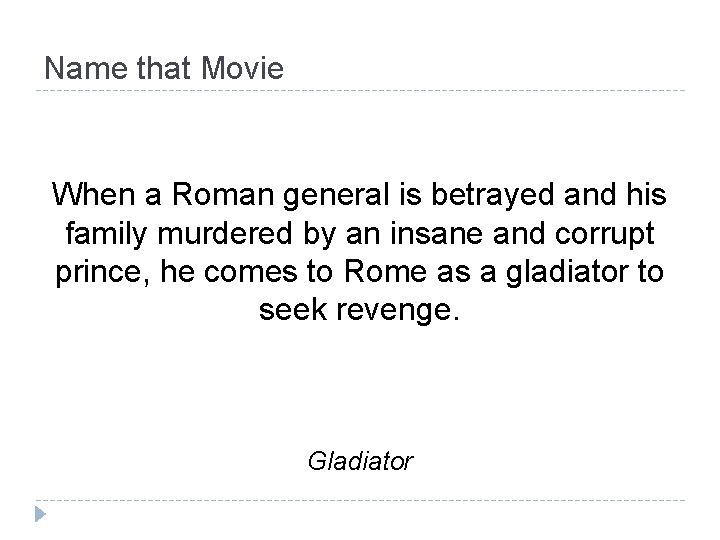
Task: Click the dashed divider above the triangle arrow
Action: pos(360,501)
